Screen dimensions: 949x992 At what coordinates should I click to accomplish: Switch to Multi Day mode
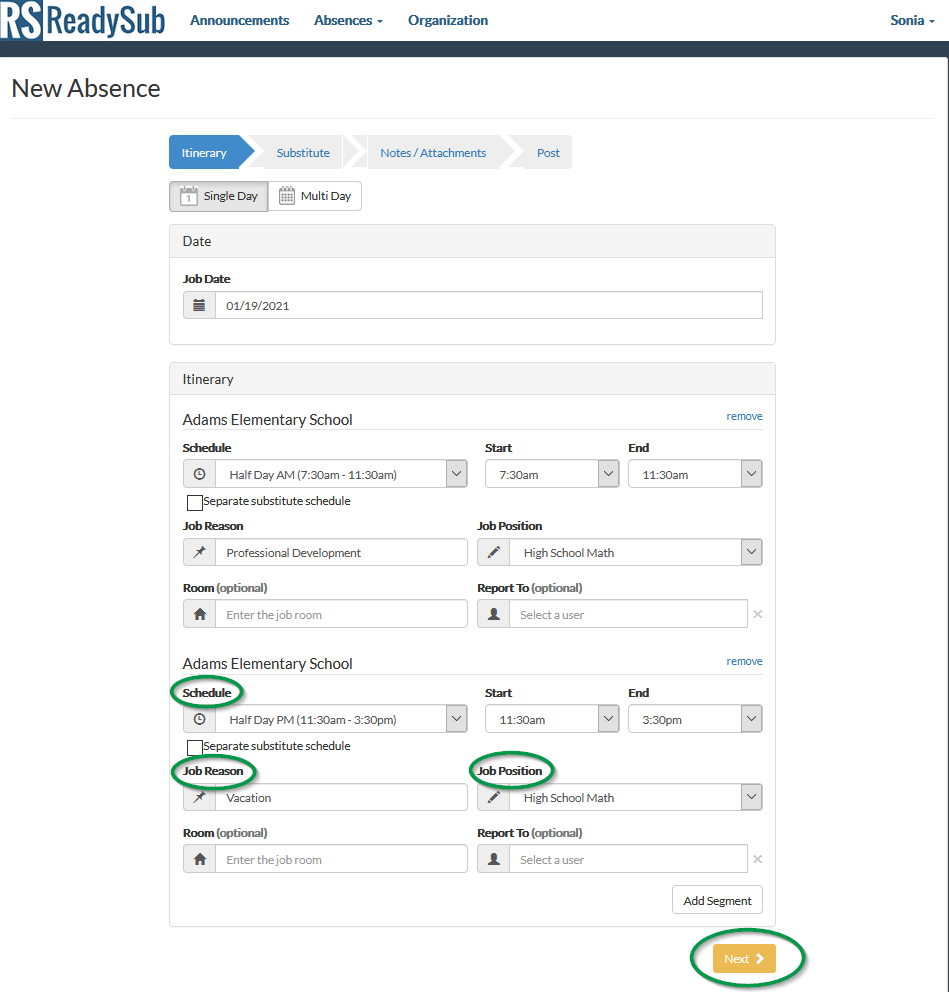pyautogui.click(x=315, y=196)
